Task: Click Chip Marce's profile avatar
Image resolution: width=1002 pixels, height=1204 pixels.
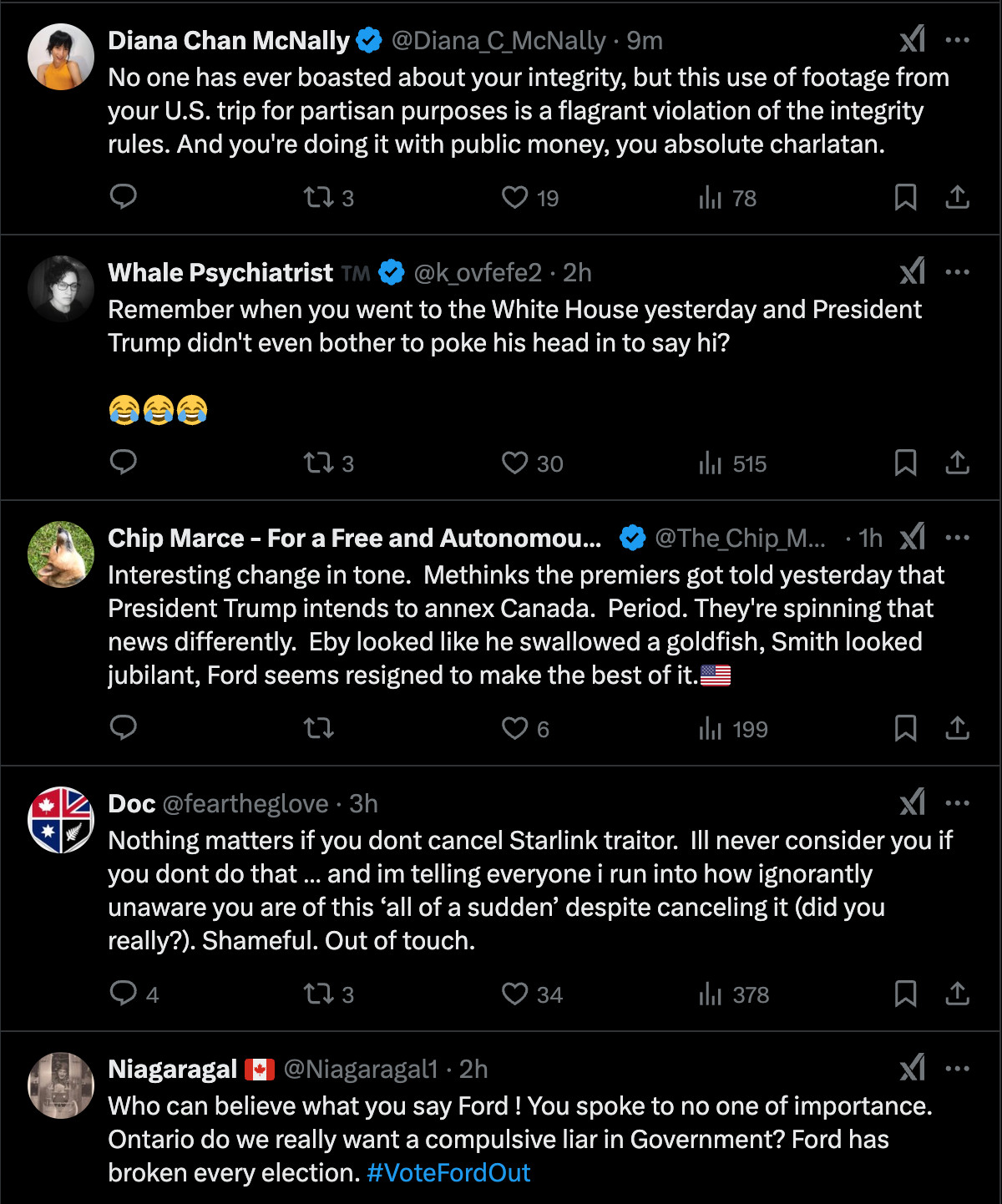Action: (61, 554)
